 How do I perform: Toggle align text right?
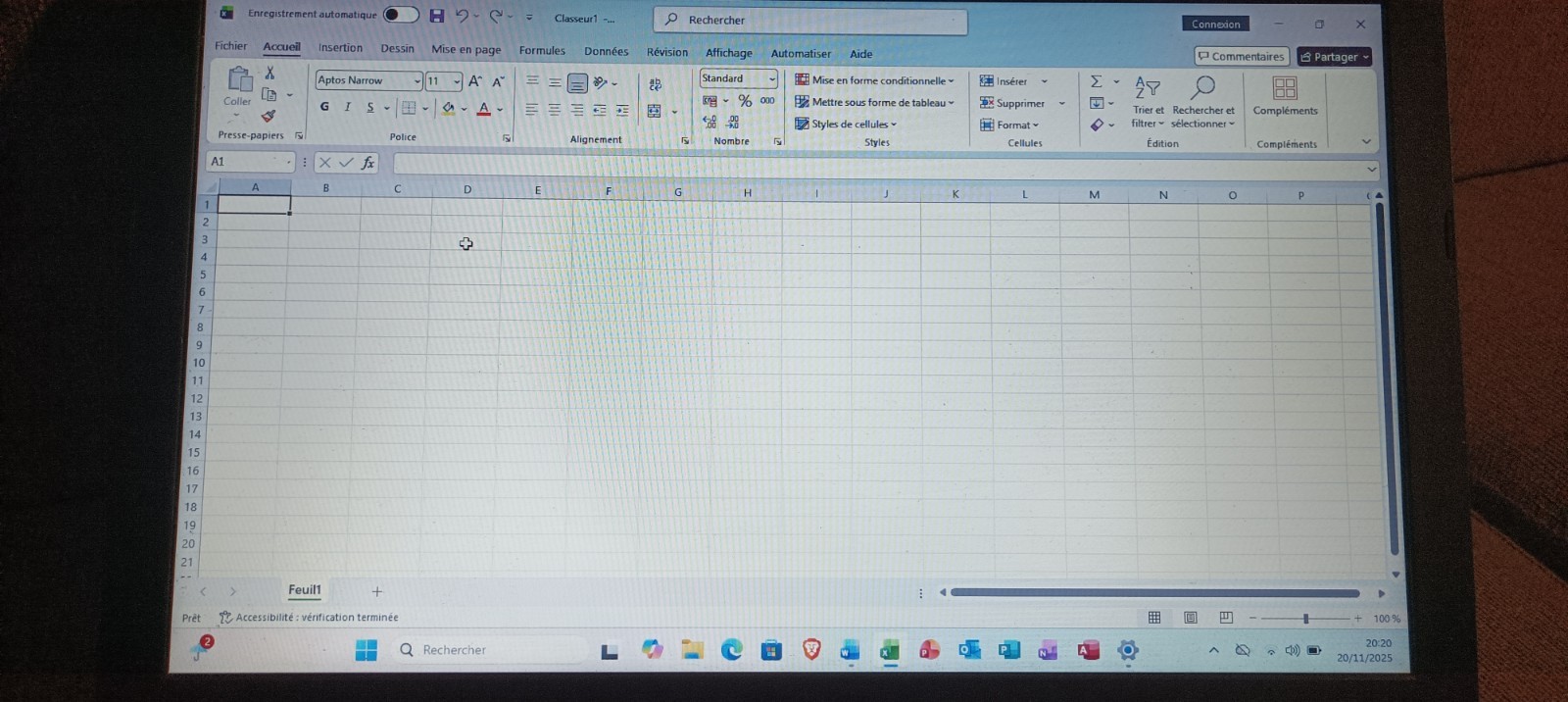577,111
